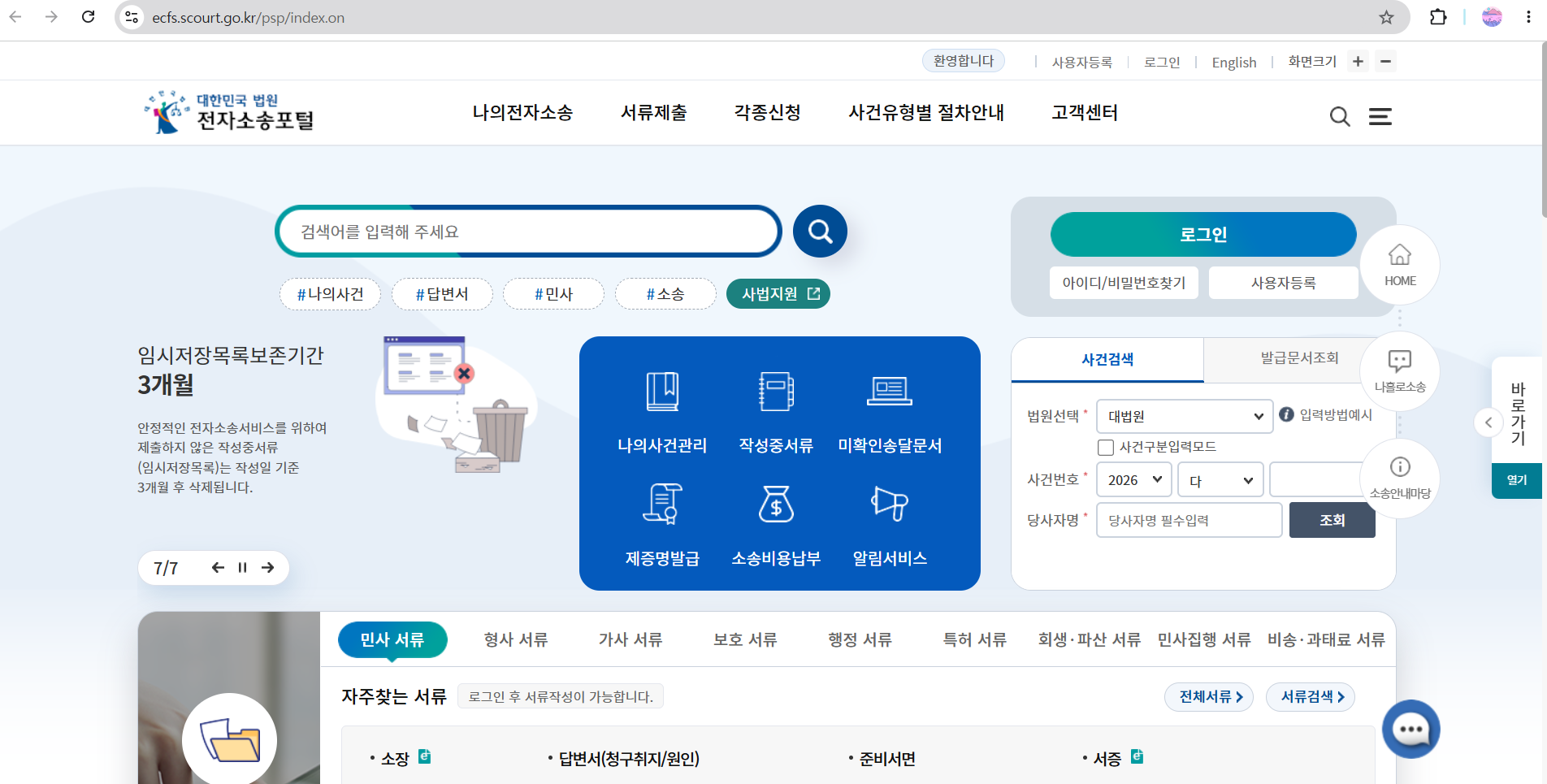This screenshot has width=1547, height=784.
Task: Click the page vertical scrollbar
Action: point(1543,130)
